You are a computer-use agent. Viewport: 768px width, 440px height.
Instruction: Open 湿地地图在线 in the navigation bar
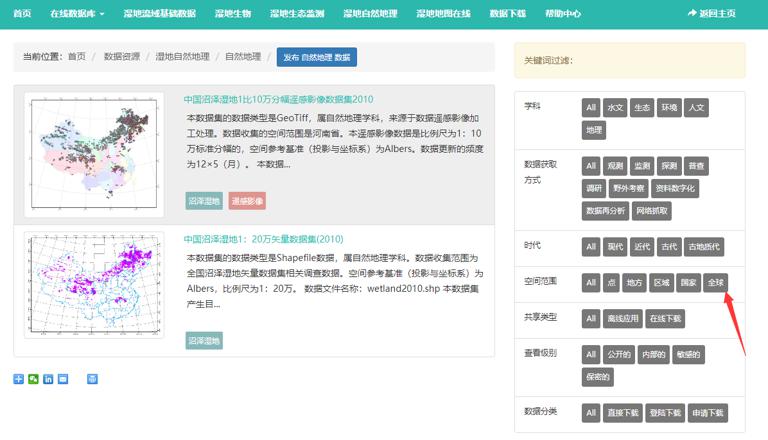[x=443, y=14]
